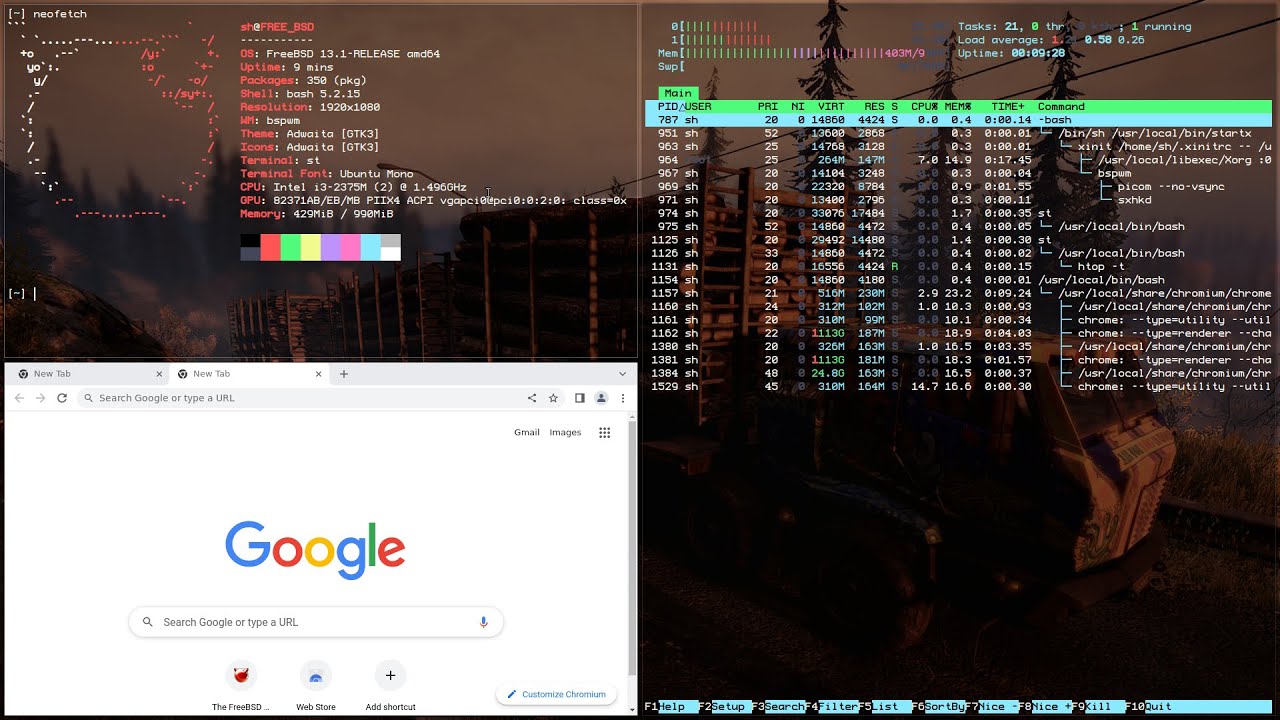
Task: Click F9 Kill in htop
Action: [x=1098, y=707]
